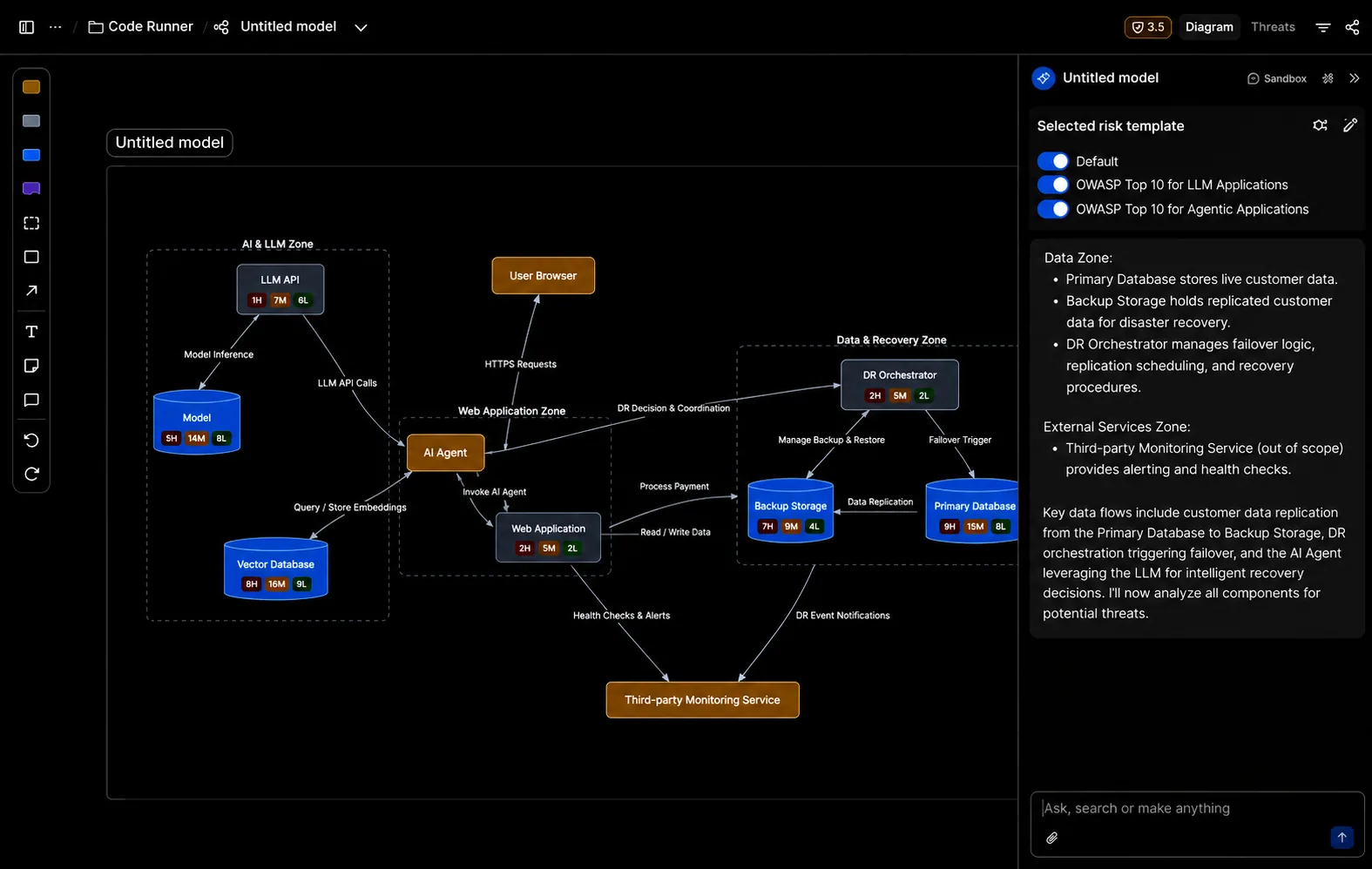This screenshot has width=1372, height=869.
Task: Select the sticky note tool
Action: tap(31, 366)
